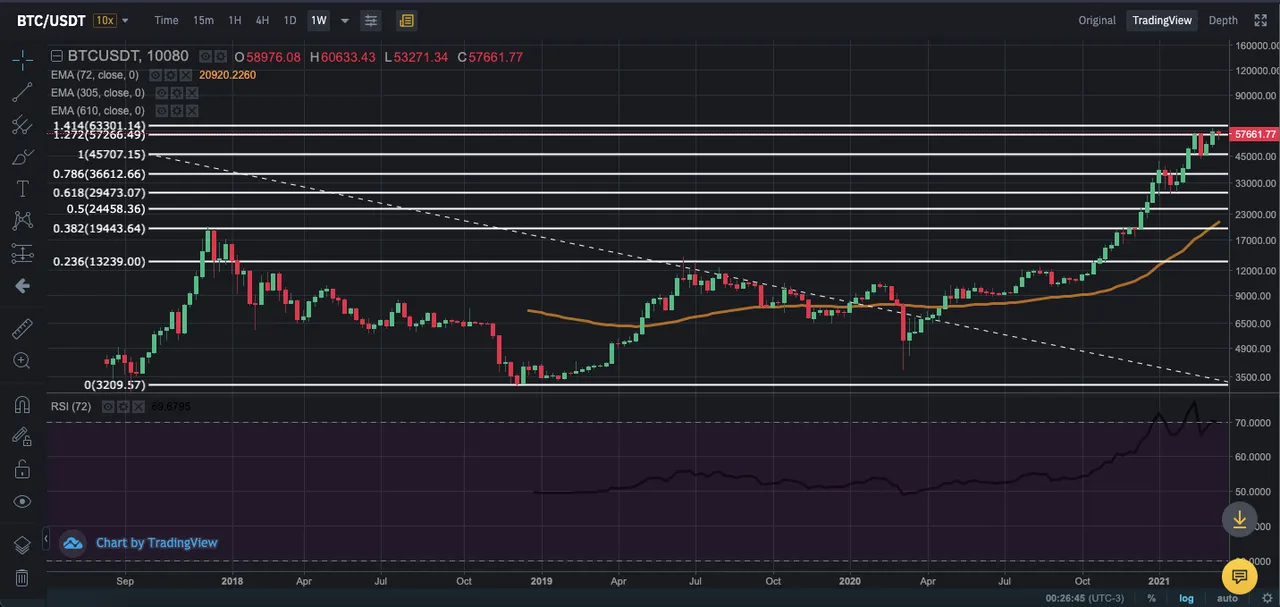This screenshot has width=1280, height=607.
Task: Collapse the BTCUSDT indicator legend
Action: pyautogui.click(x=57, y=57)
